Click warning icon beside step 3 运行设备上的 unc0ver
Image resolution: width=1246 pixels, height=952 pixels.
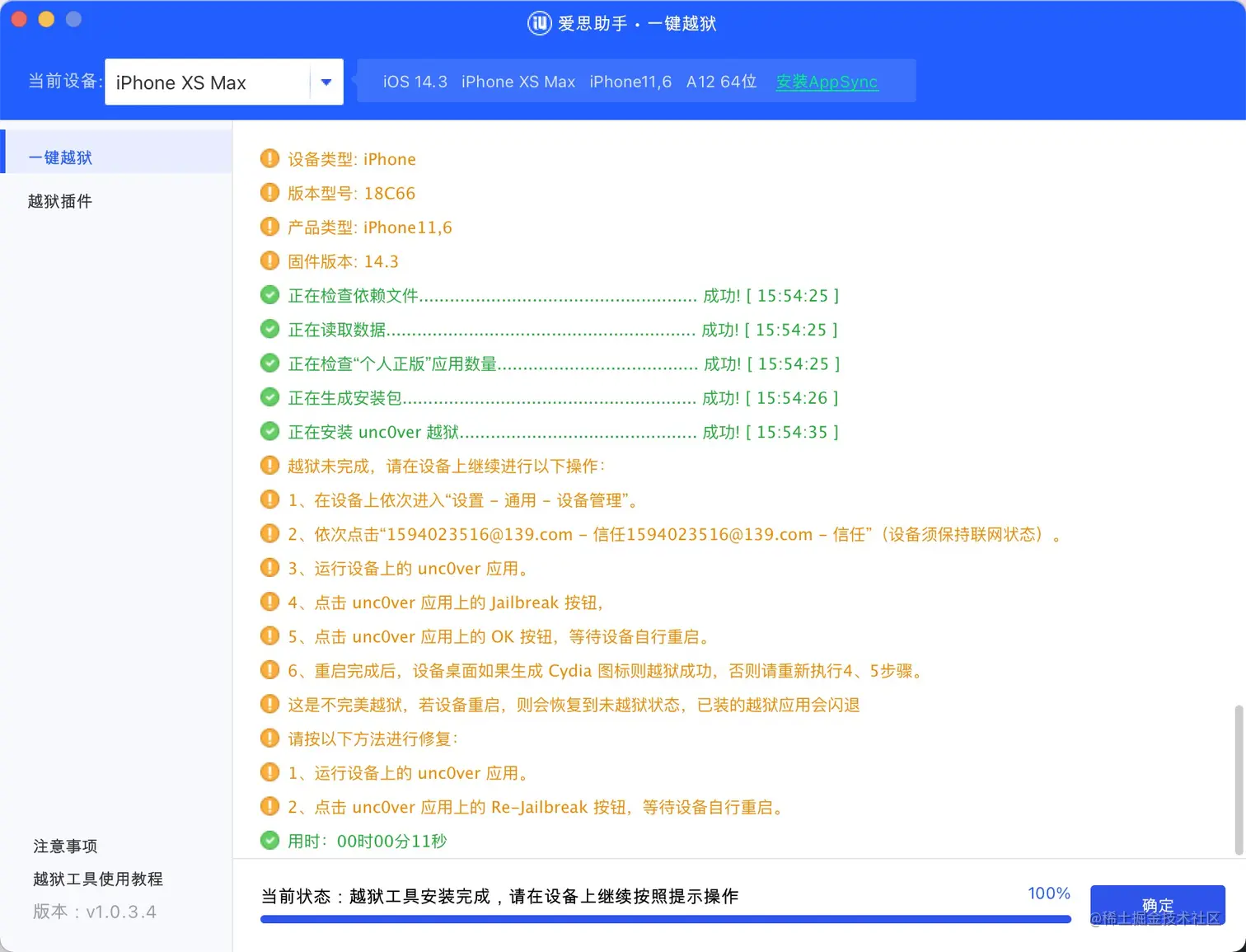[x=269, y=567]
